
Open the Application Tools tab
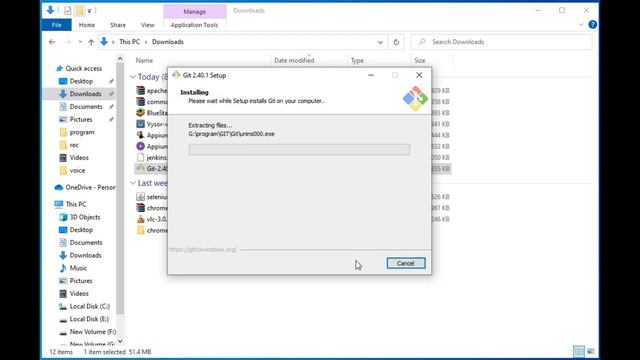click(194, 25)
